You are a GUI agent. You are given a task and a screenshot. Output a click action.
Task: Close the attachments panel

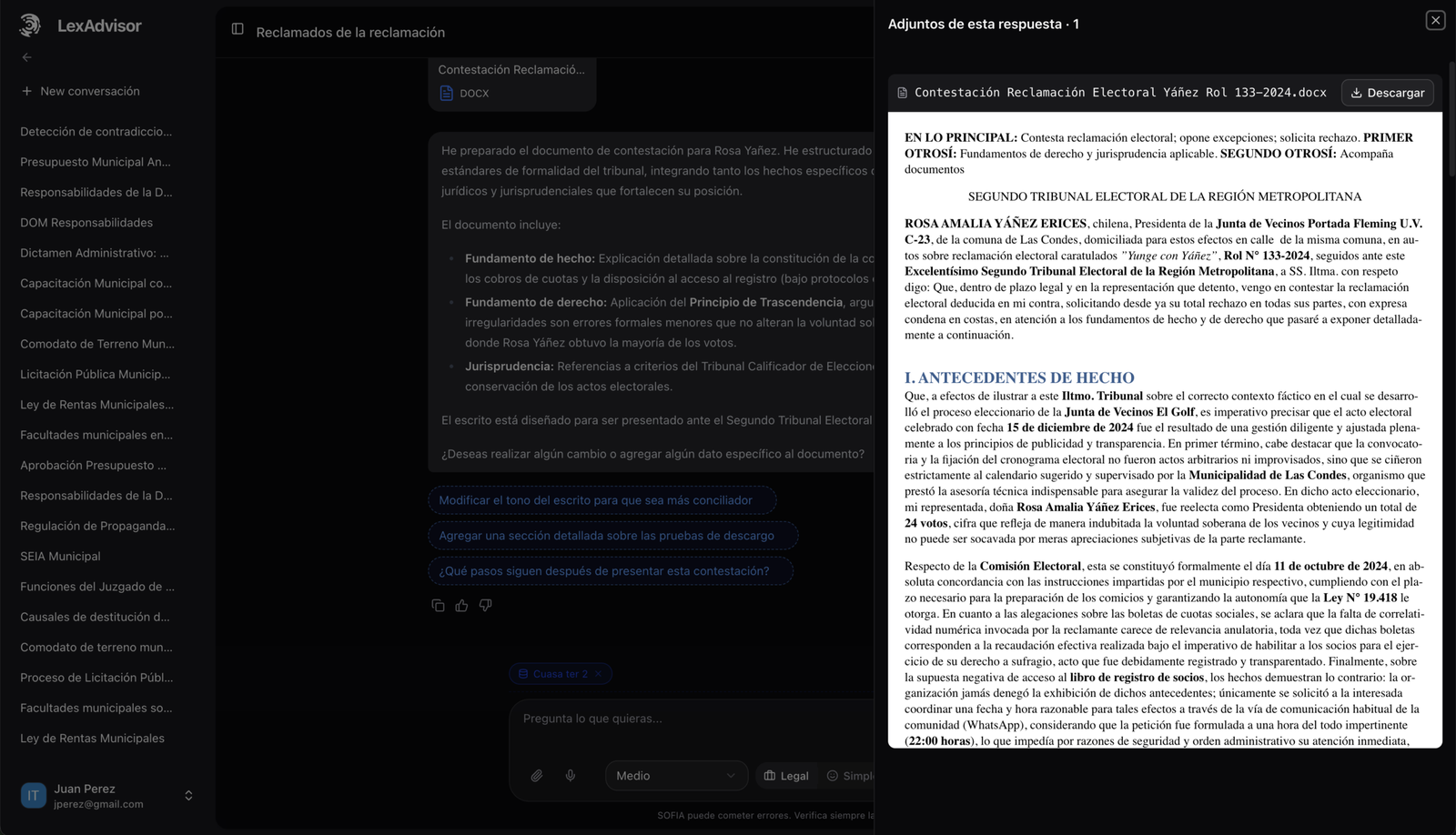[x=1435, y=20]
